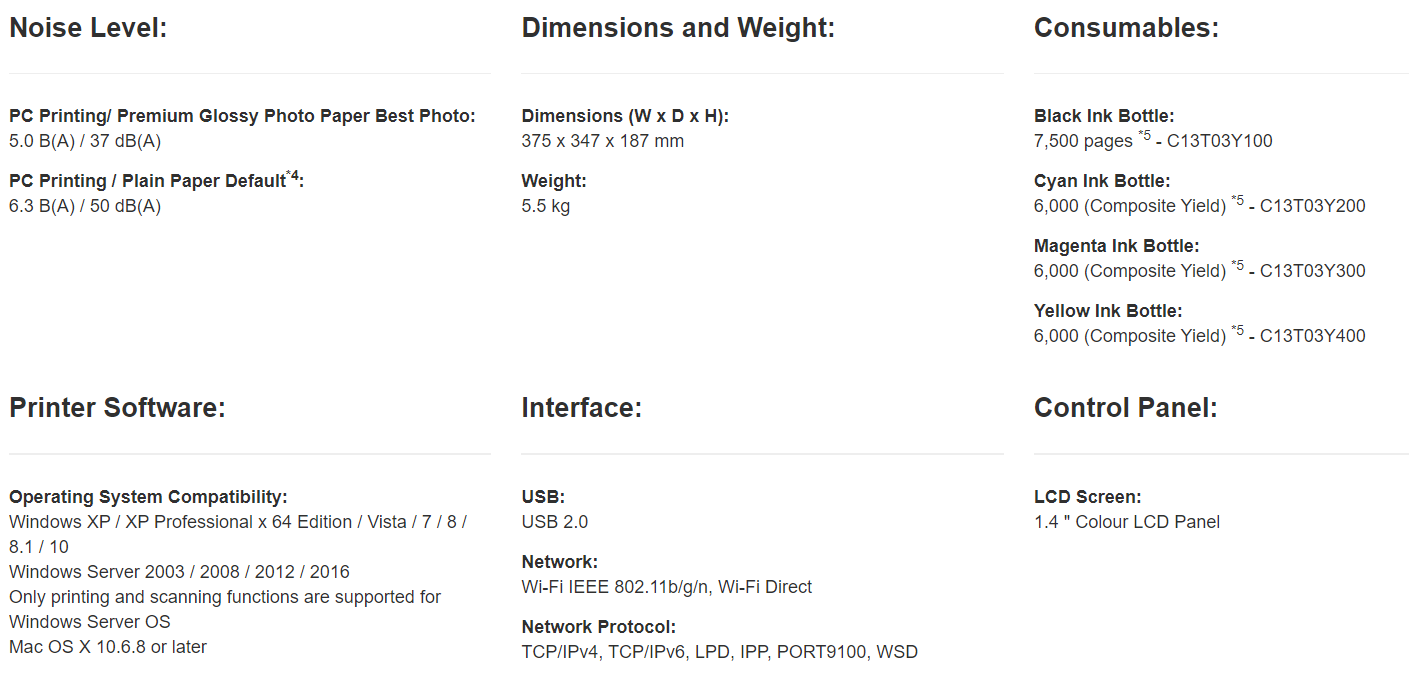Viewport: 1409px width, 685px height.
Task: Click the "Dimensions and Weight:" heading
Action: (677, 28)
